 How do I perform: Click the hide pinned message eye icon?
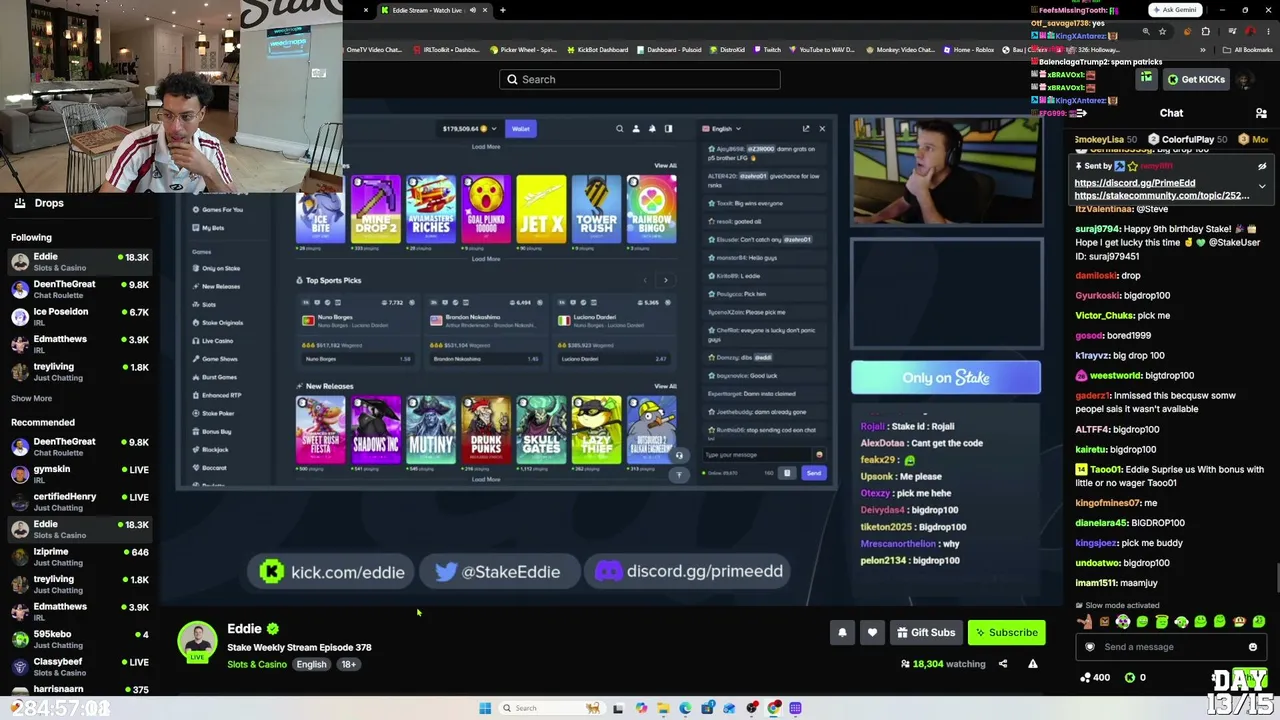pyautogui.click(x=1262, y=167)
